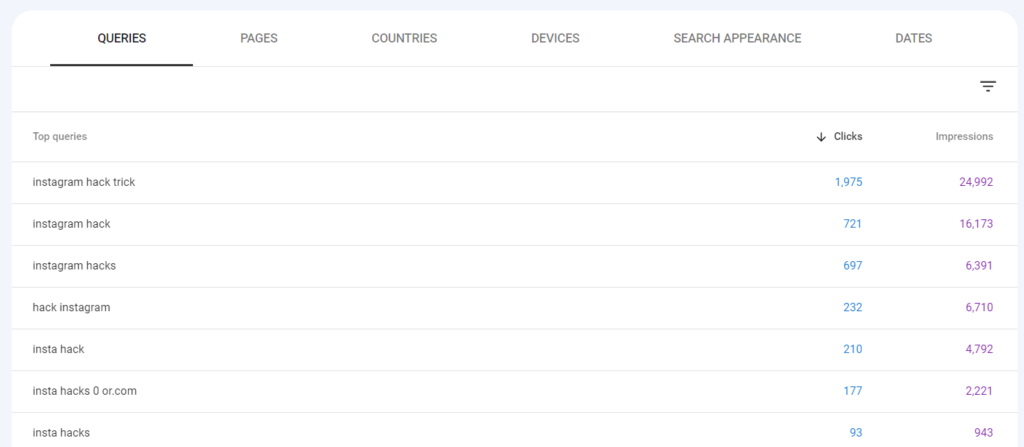Sort by the Impressions column header
This screenshot has width=1024, height=447.
(x=964, y=137)
